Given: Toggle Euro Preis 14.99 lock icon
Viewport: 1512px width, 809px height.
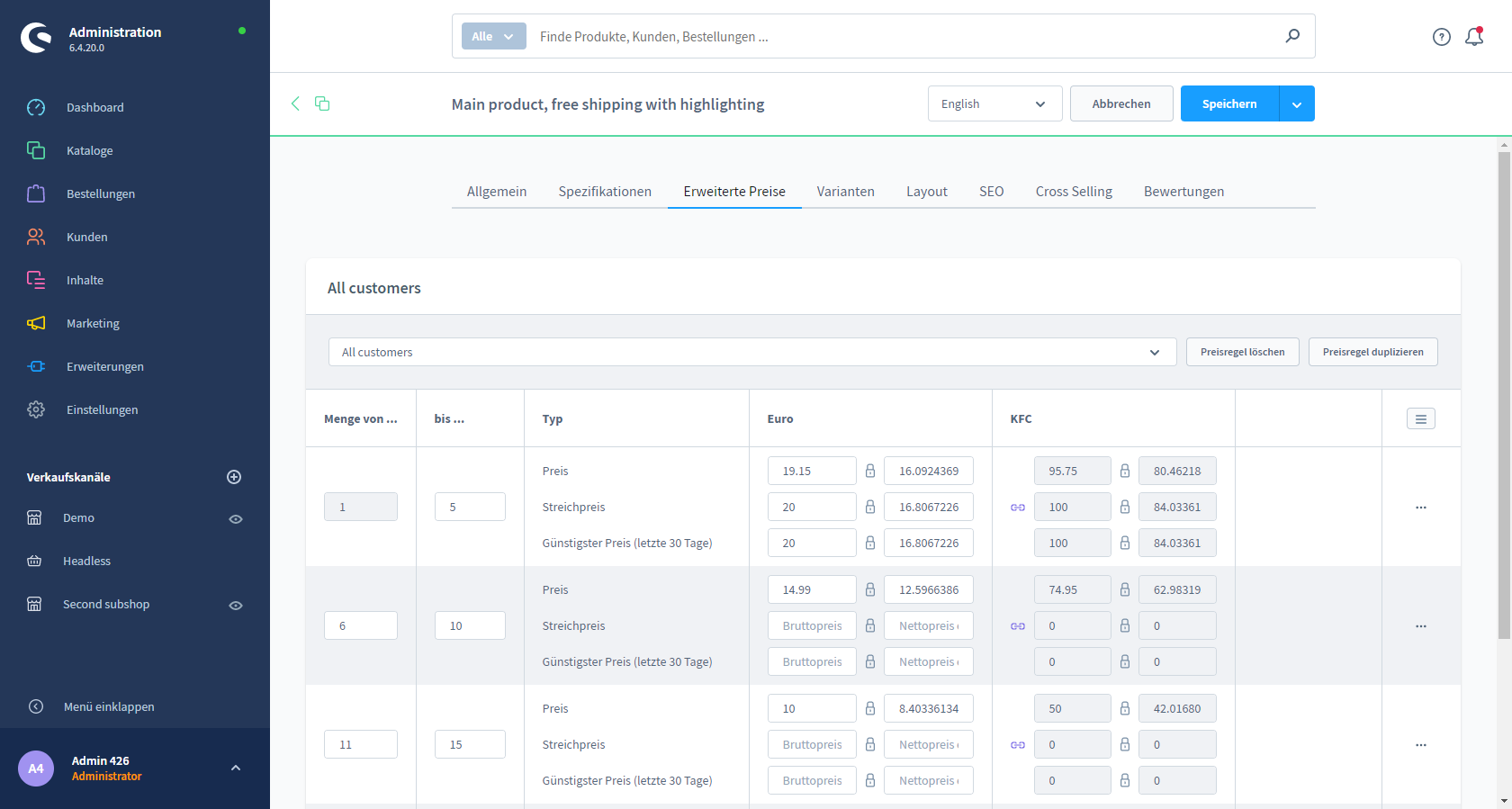Looking at the screenshot, I should [x=870, y=589].
